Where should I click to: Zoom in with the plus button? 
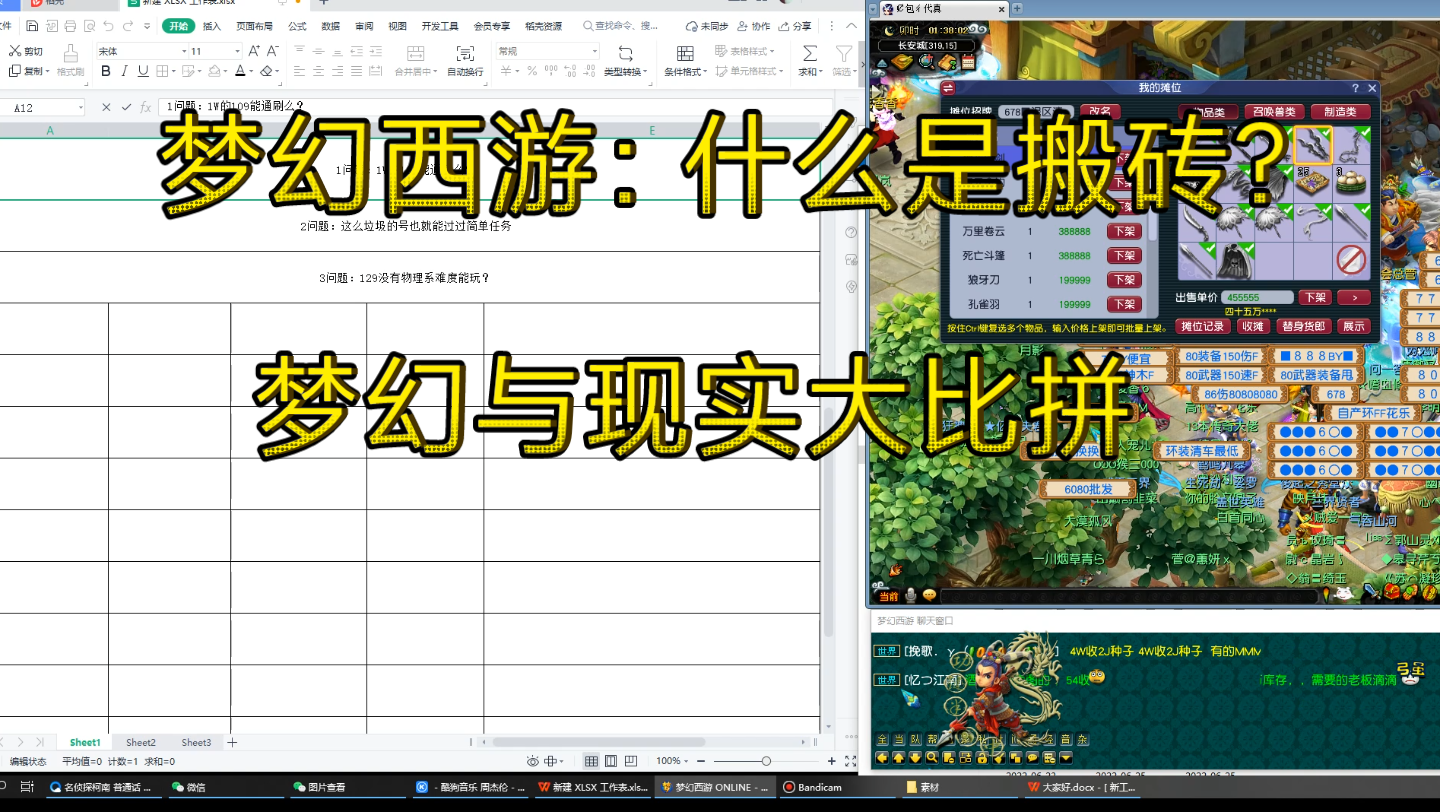[x=832, y=761]
